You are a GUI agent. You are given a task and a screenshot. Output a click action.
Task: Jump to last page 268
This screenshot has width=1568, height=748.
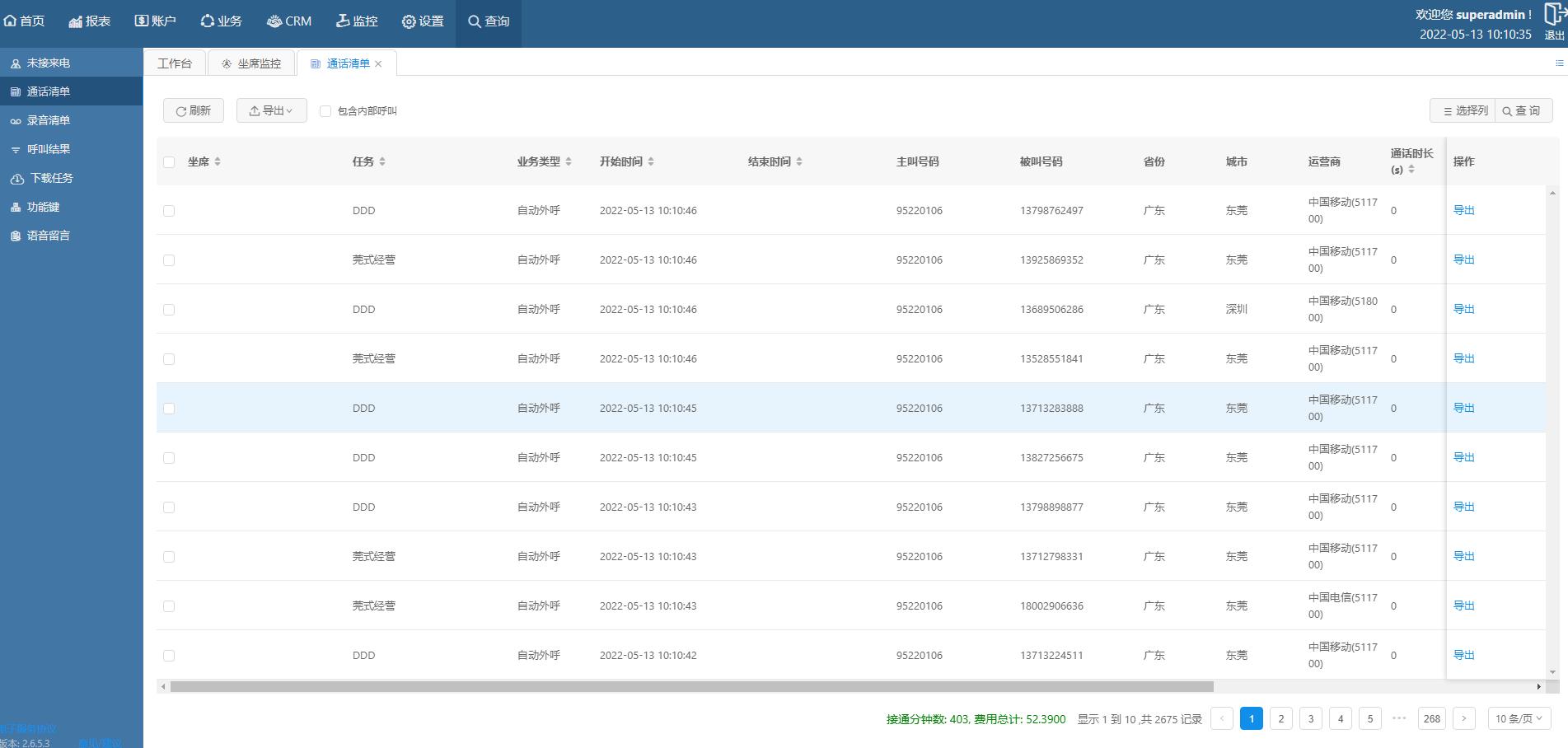pyautogui.click(x=1432, y=718)
